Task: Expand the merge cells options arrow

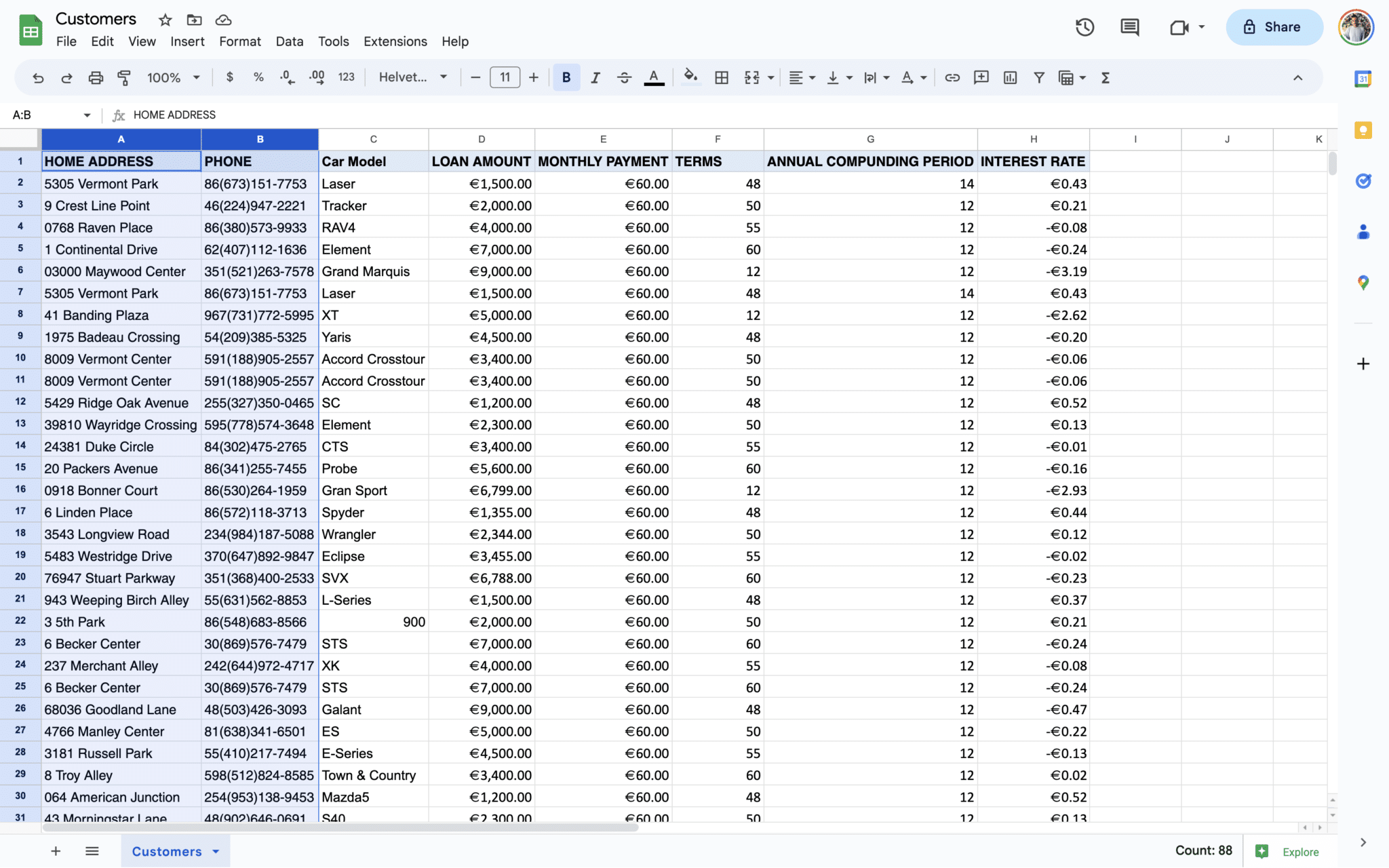Action: 770,77
